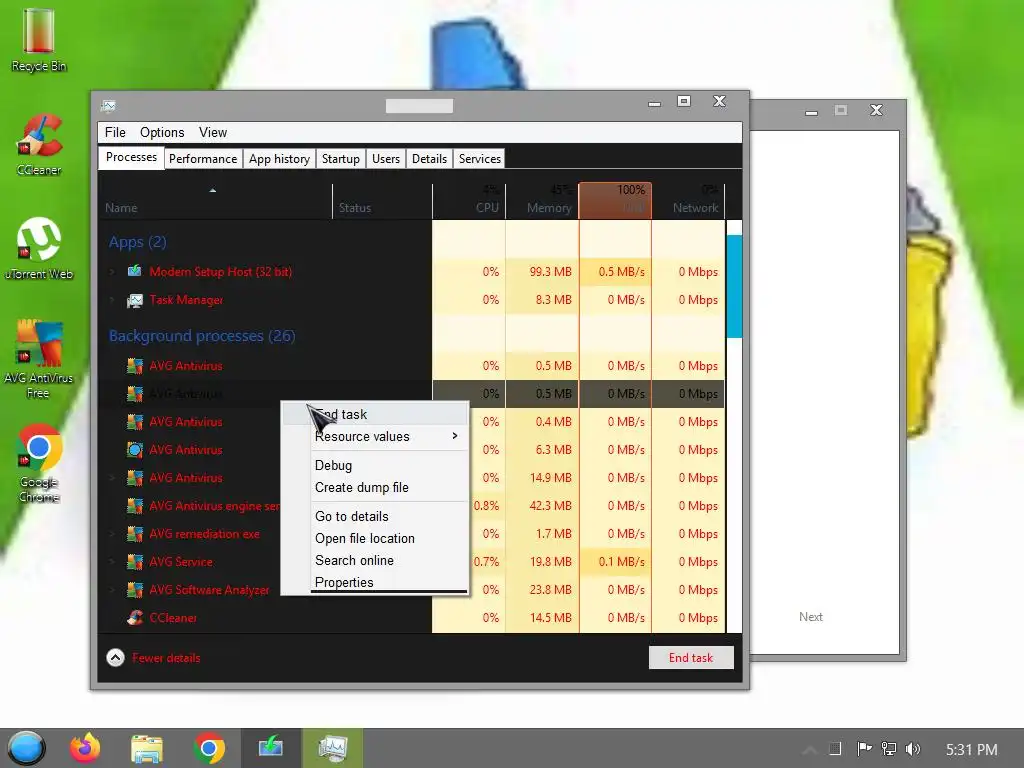The width and height of the screenshot is (1024, 768).
Task: Sort by the Name column header
Action: (215, 200)
